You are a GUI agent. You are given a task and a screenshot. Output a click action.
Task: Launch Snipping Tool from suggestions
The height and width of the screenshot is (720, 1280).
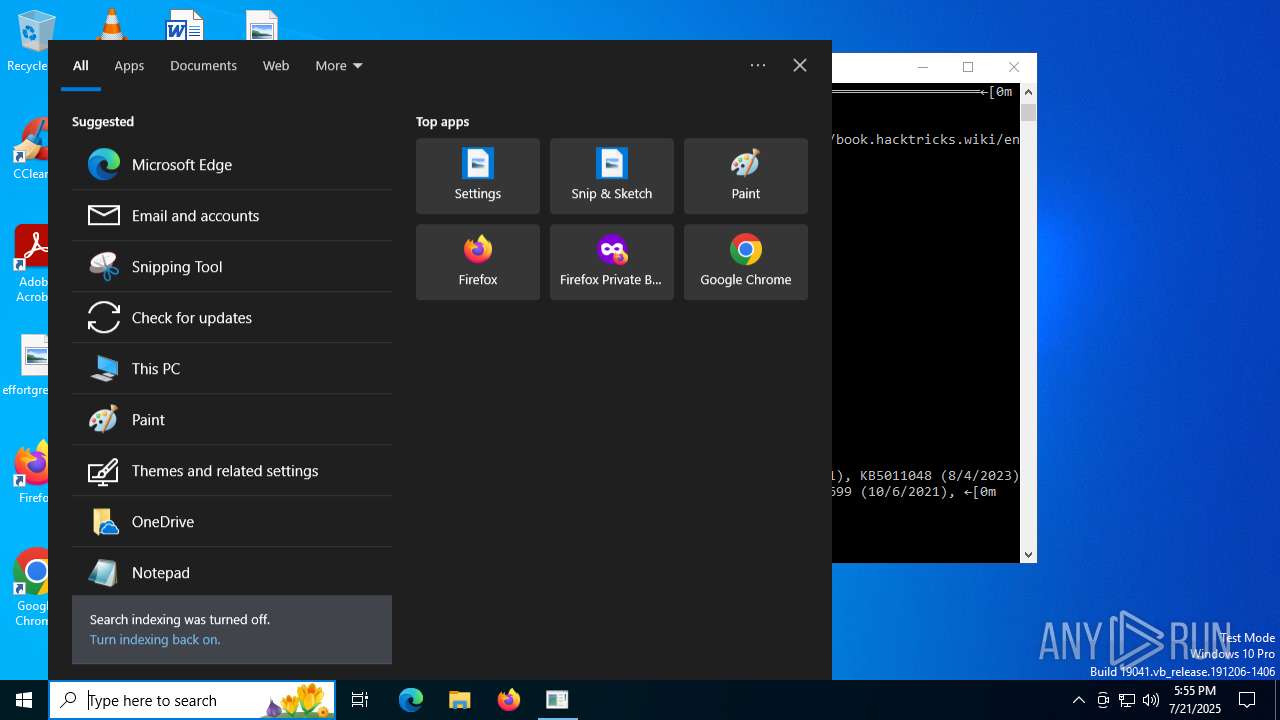232,267
